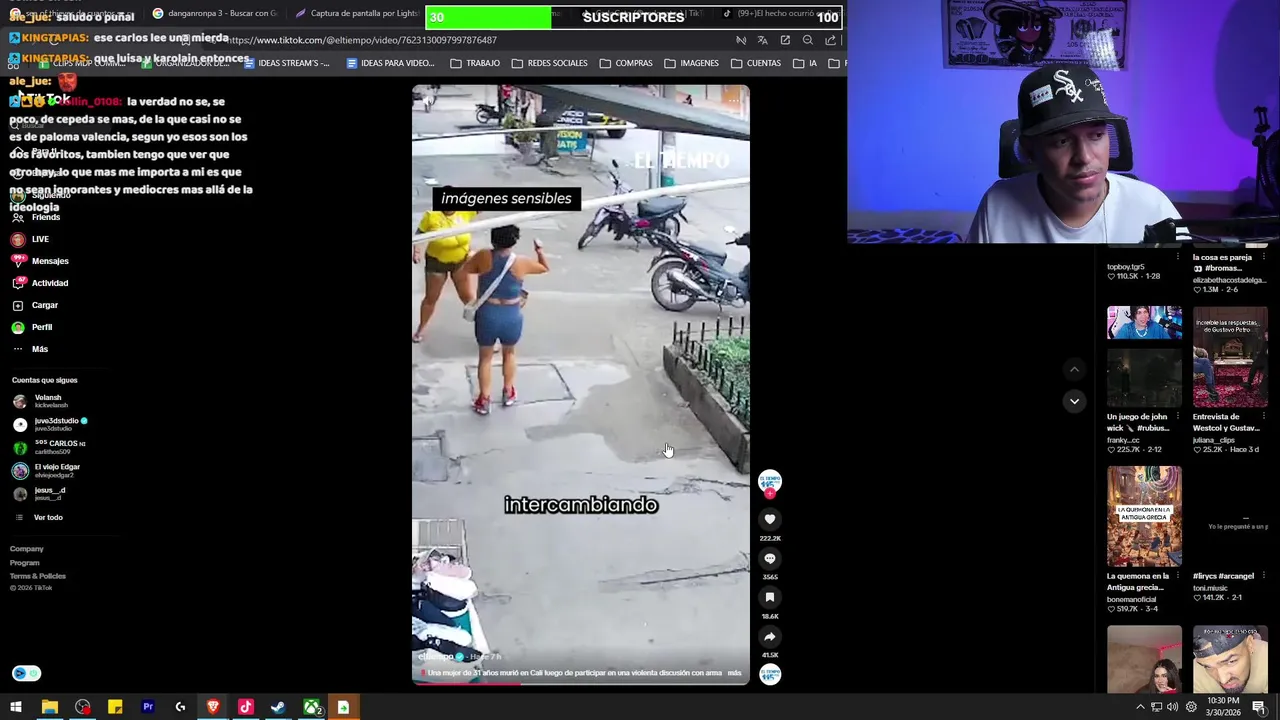Open notification center in taskbar
Image resolution: width=1280 pixels, height=720 pixels.
point(1259,707)
